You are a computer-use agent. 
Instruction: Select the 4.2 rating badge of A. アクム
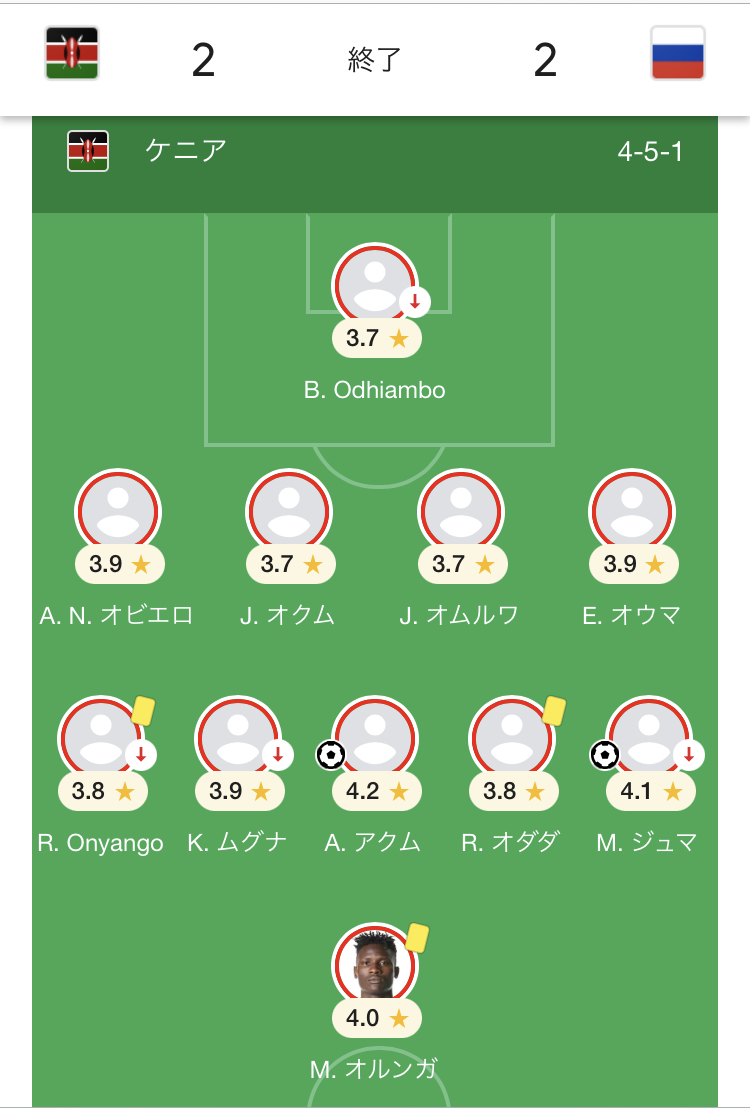click(377, 791)
